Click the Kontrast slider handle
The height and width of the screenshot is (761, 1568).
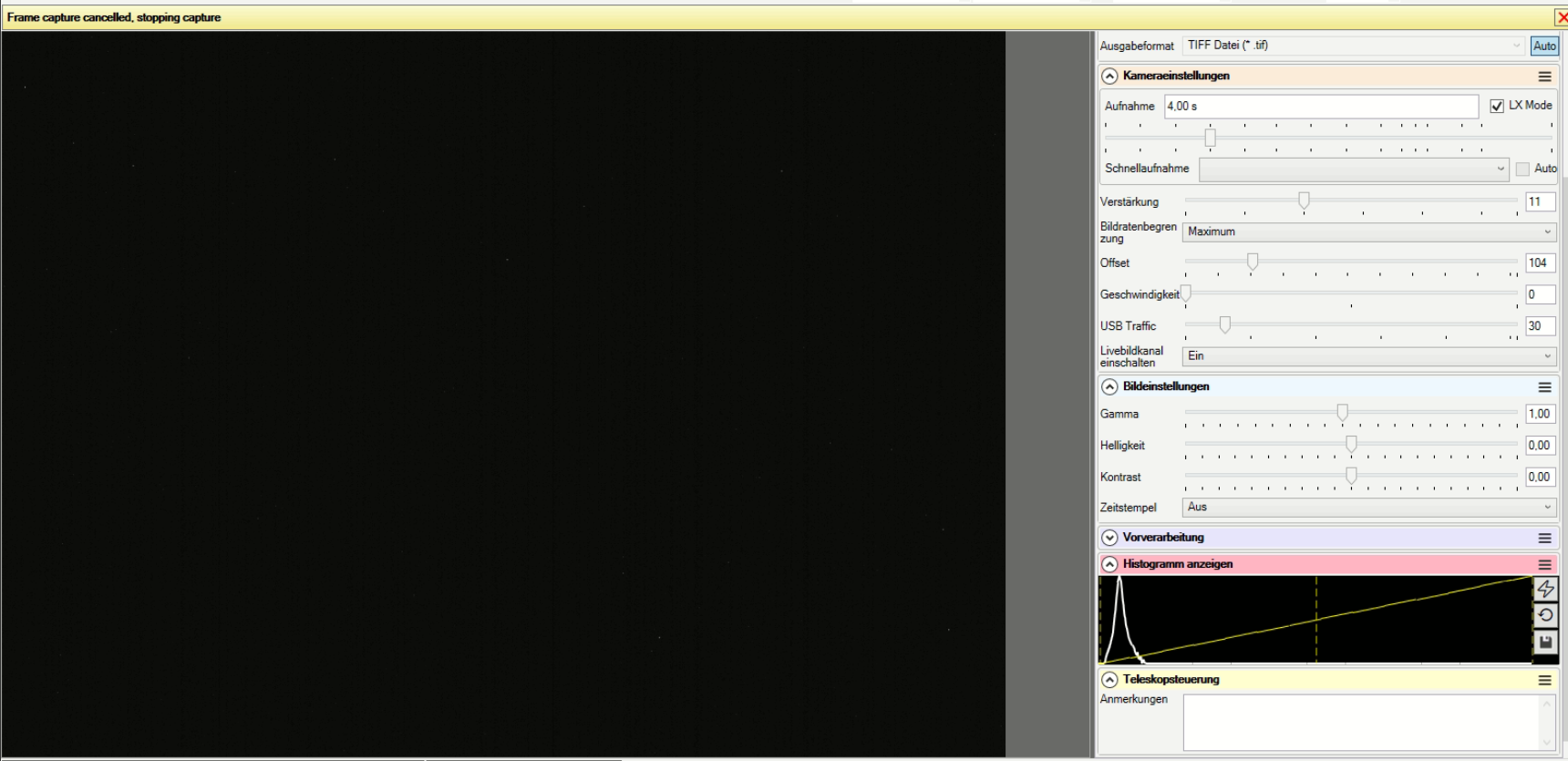(x=1351, y=476)
